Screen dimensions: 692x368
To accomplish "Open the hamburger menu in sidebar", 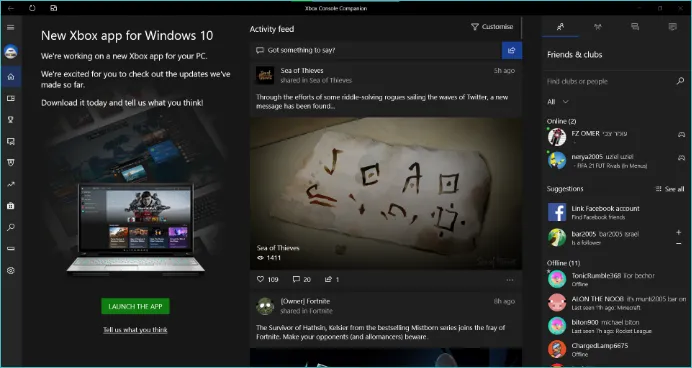I will 11,27.
